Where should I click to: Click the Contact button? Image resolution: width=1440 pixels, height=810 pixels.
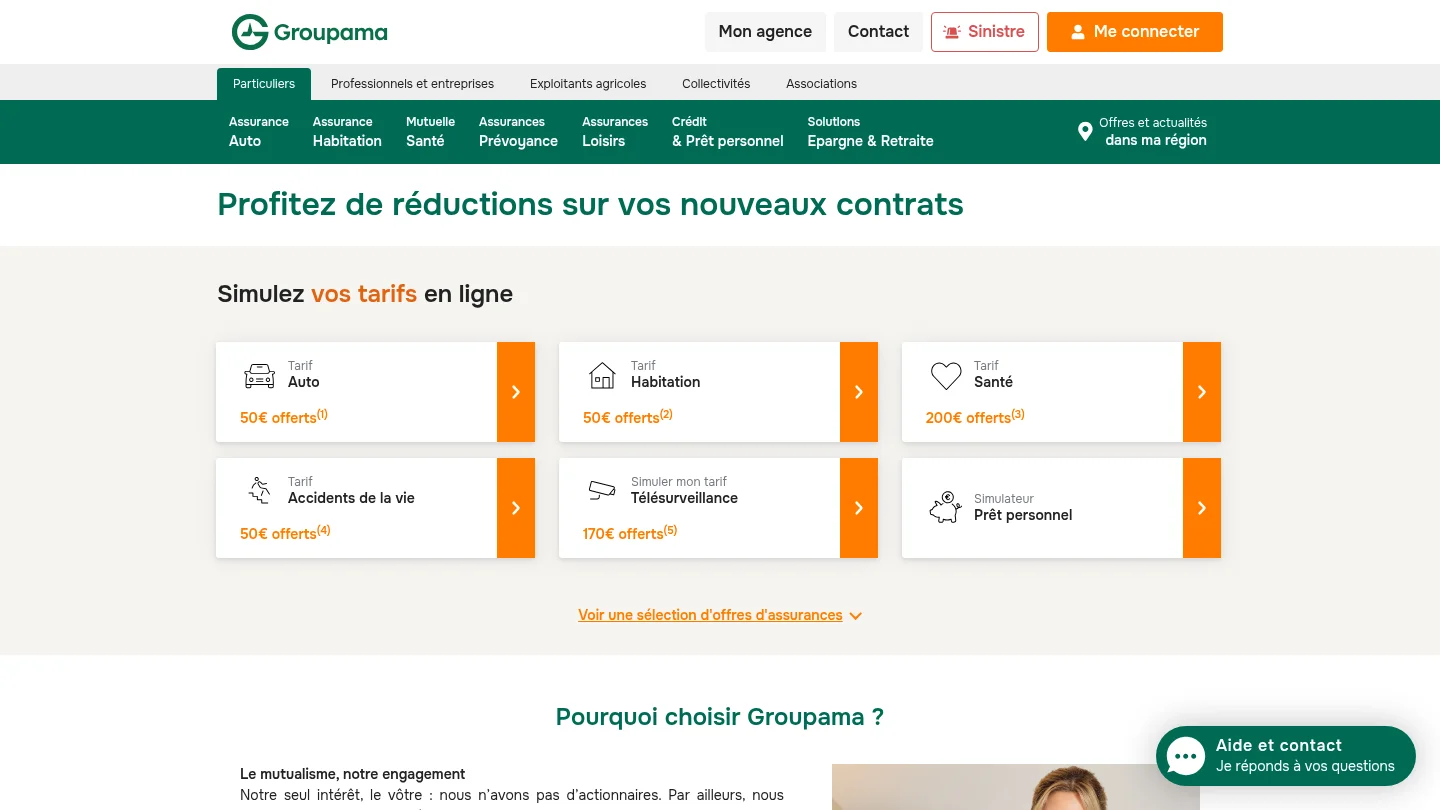[x=878, y=32]
